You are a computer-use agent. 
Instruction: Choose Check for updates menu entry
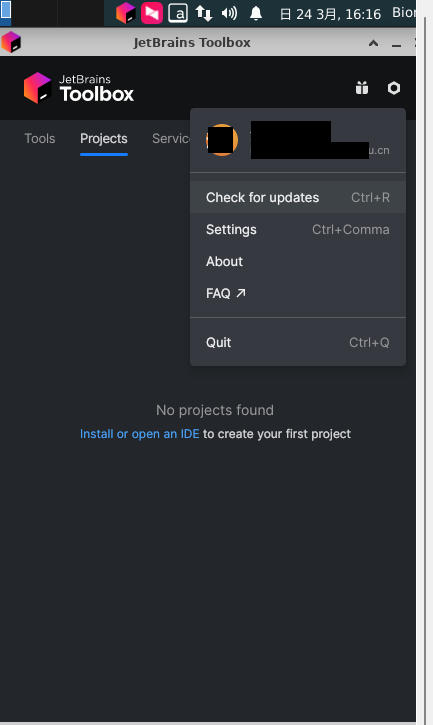coord(298,197)
